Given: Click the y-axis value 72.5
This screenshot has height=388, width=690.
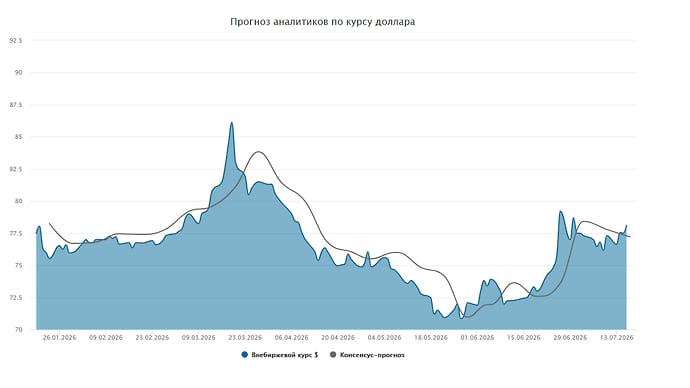Looking at the screenshot, I should [16, 297].
